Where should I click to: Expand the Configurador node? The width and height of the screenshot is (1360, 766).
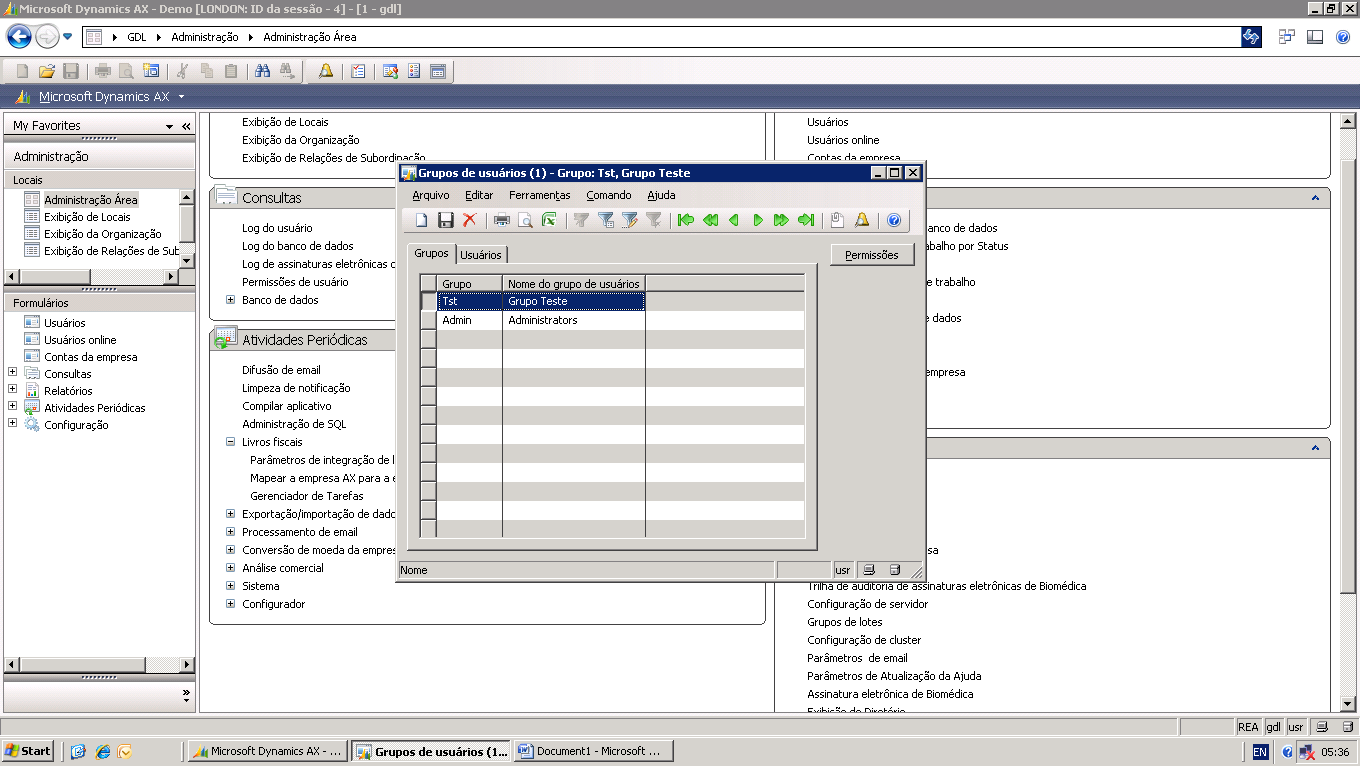tap(230, 604)
